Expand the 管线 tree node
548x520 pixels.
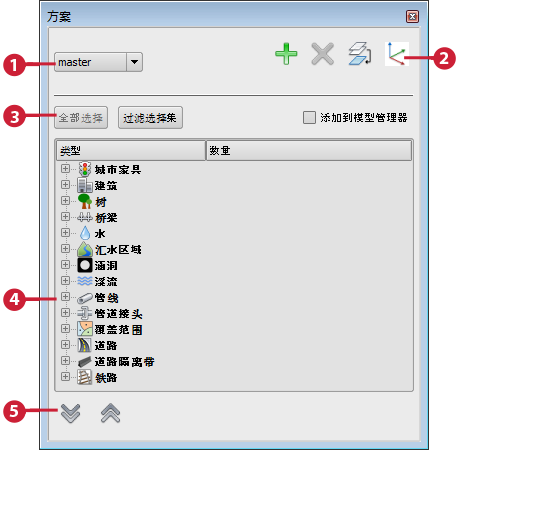(x=65, y=296)
